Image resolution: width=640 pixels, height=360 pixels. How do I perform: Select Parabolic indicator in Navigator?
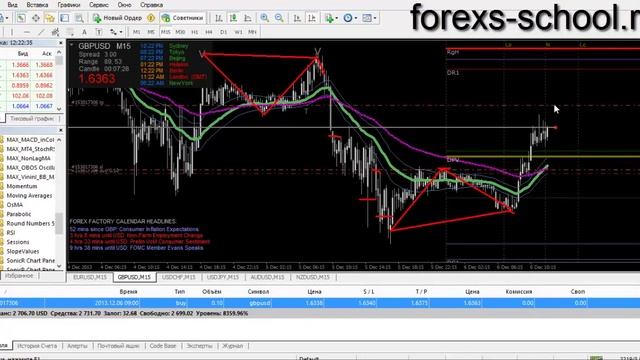pos(19,214)
